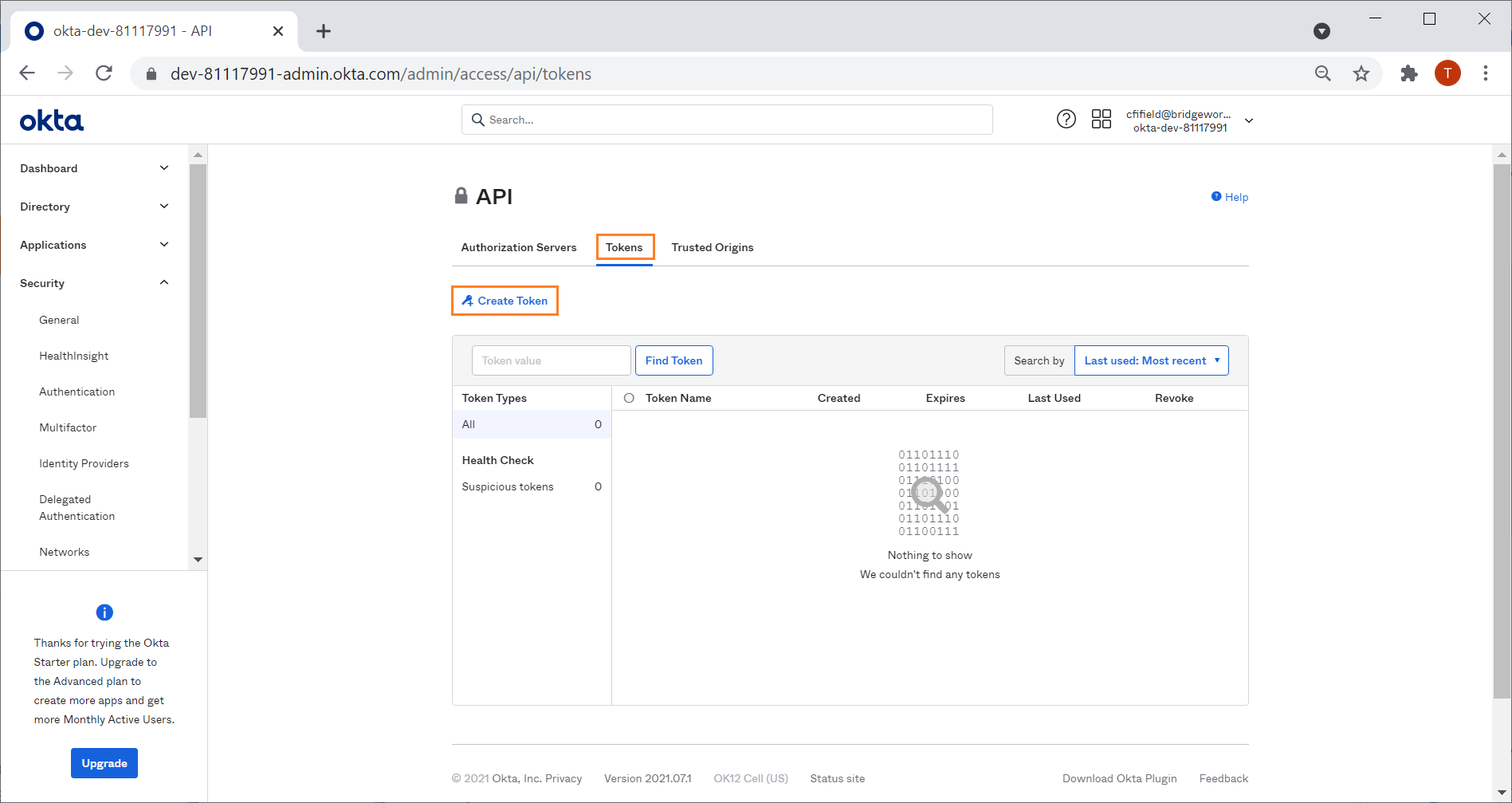Open the Last used: Most recent dropdown
The height and width of the screenshot is (803, 1512).
(x=1151, y=360)
